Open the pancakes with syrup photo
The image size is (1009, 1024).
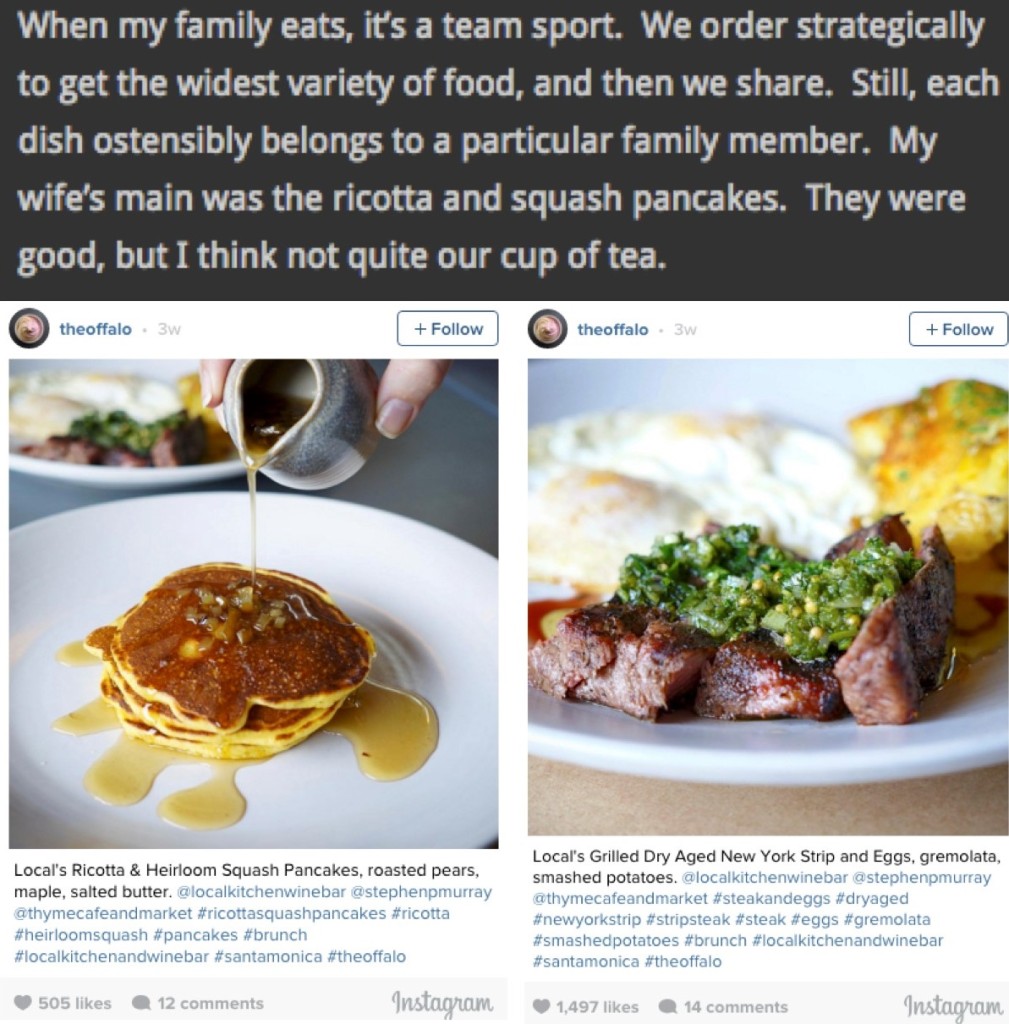254,603
